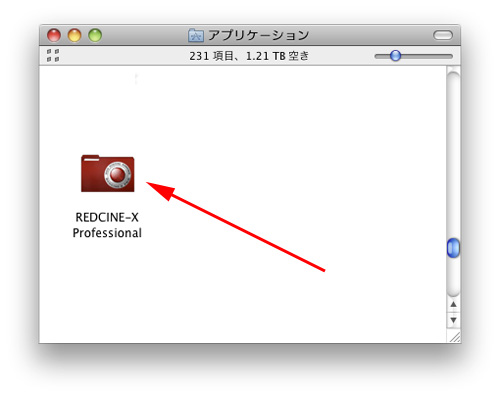Toggle toolbar visibility with the pill button

click(443, 35)
